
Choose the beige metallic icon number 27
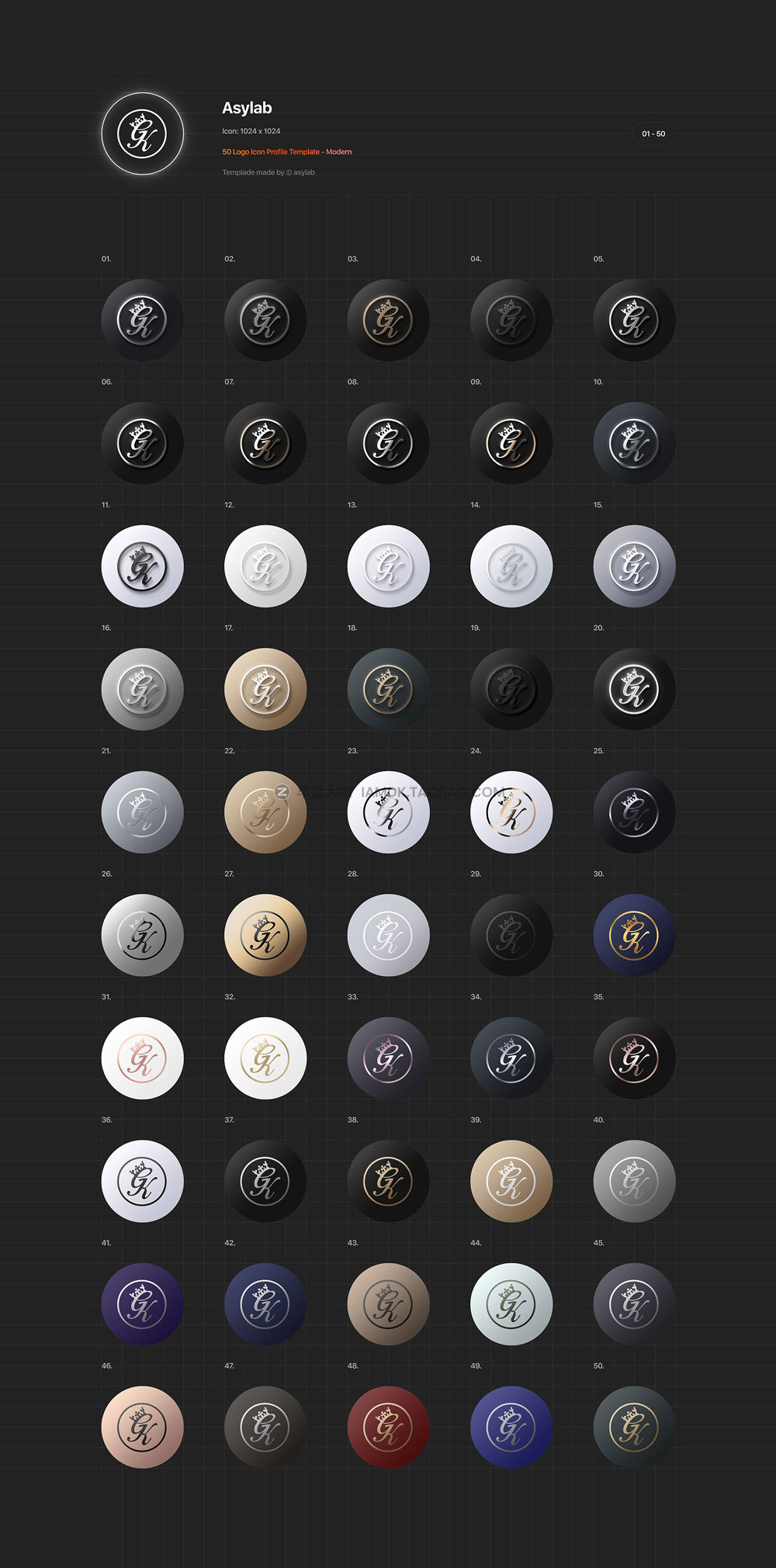point(265,935)
